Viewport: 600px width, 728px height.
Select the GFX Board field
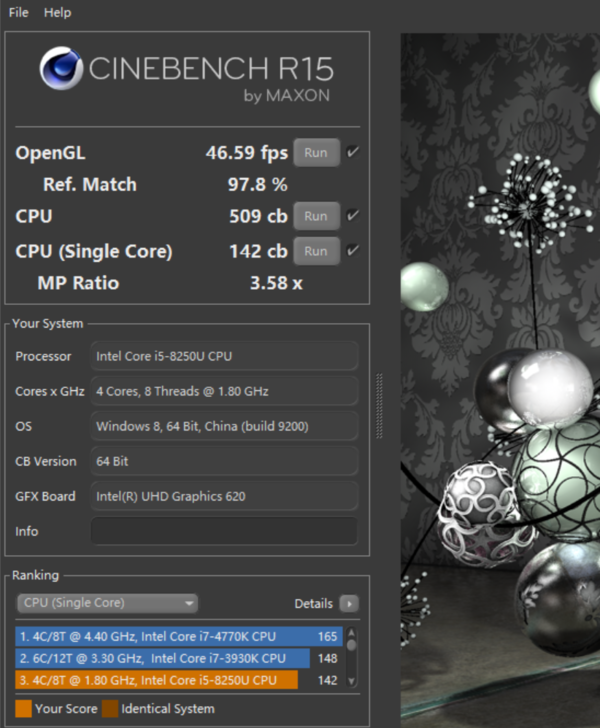pos(224,496)
